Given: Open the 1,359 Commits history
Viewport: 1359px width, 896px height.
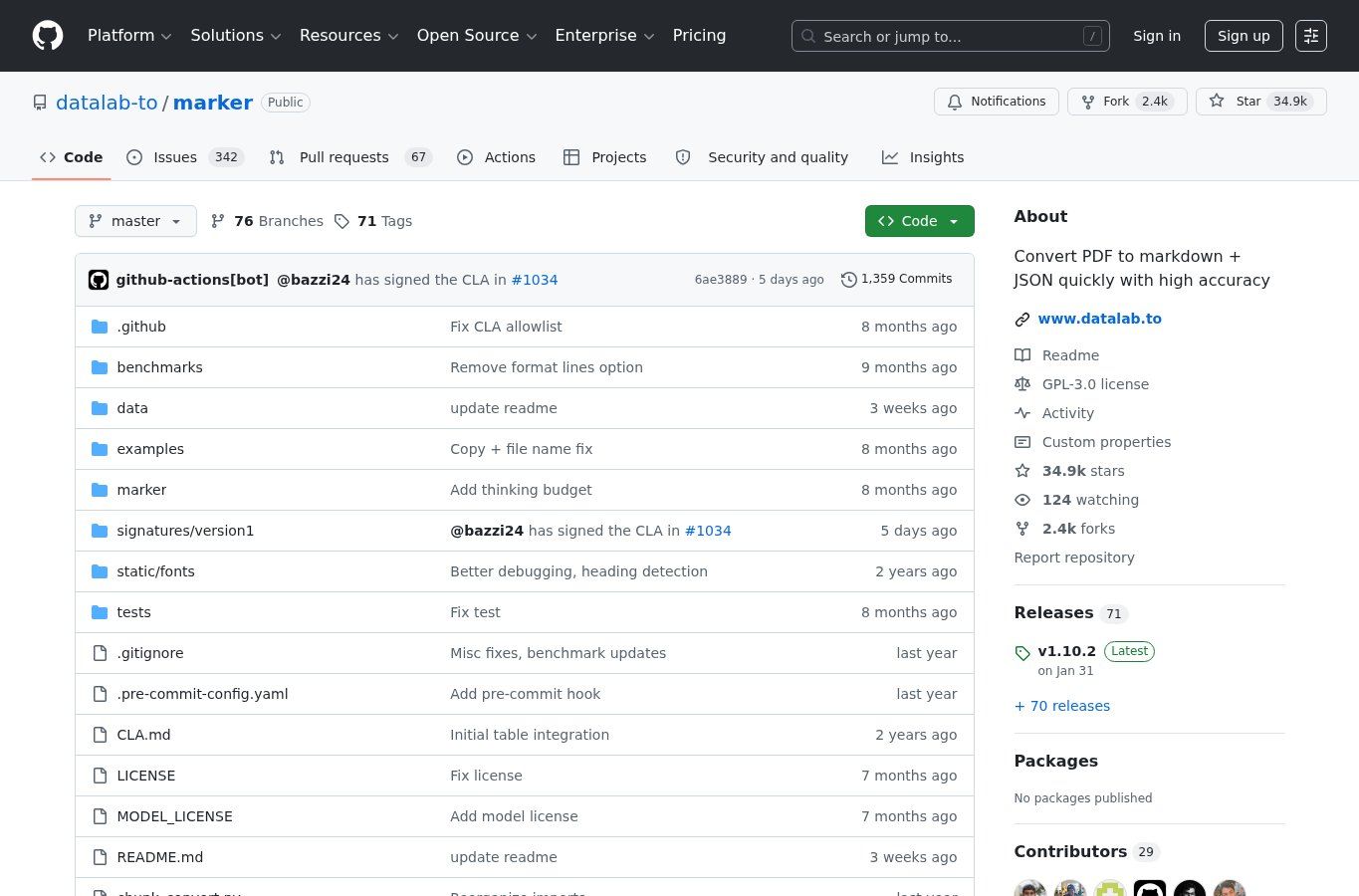Looking at the screenshot, I should (x=897, y=279).
